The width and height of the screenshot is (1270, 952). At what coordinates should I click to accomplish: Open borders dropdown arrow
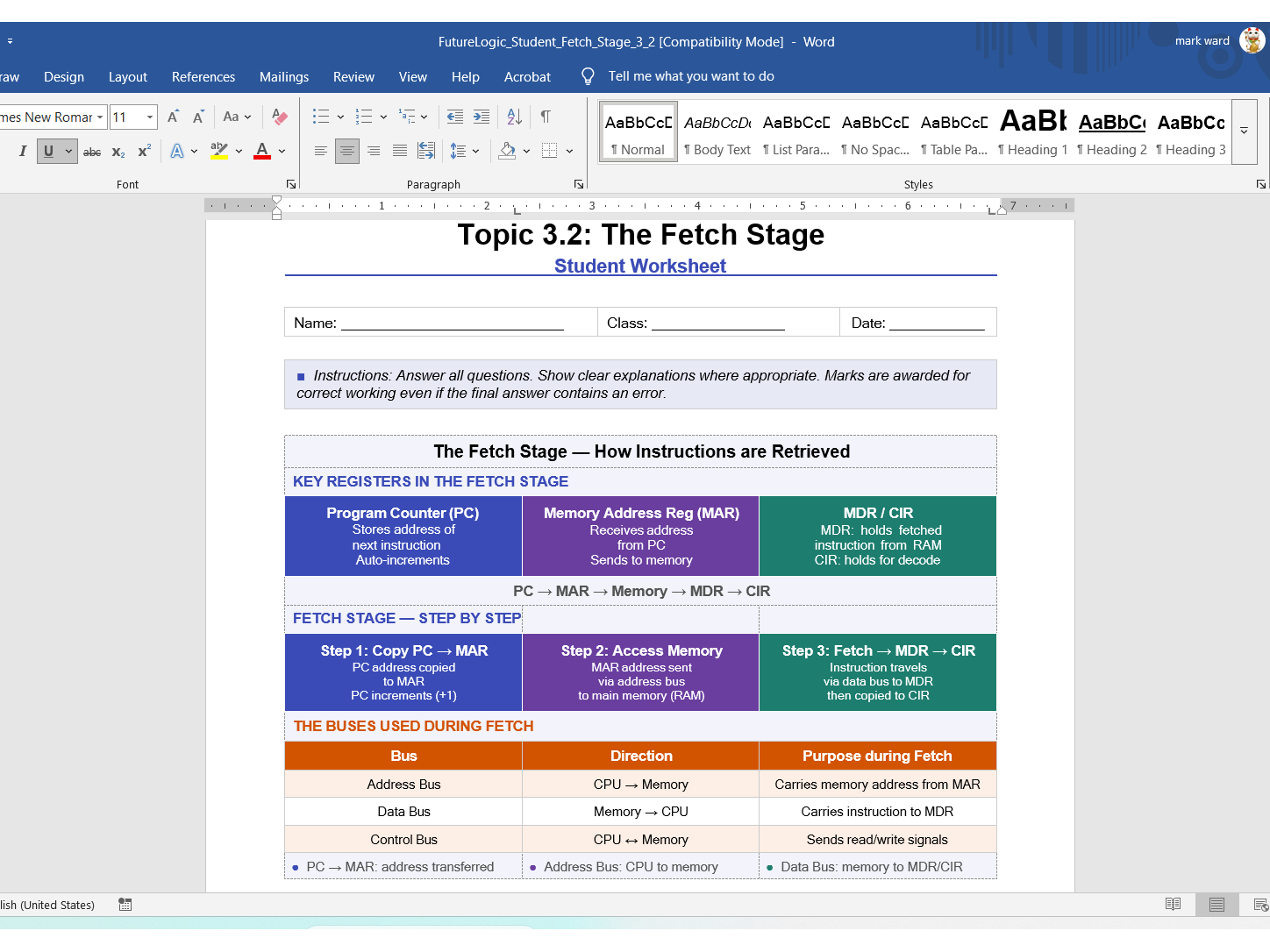pyautogui.click(x=569, y=151)
